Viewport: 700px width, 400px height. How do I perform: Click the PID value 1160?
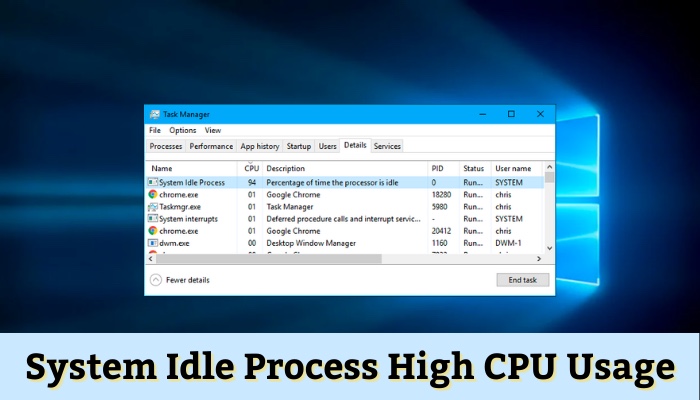pos(439,243)
